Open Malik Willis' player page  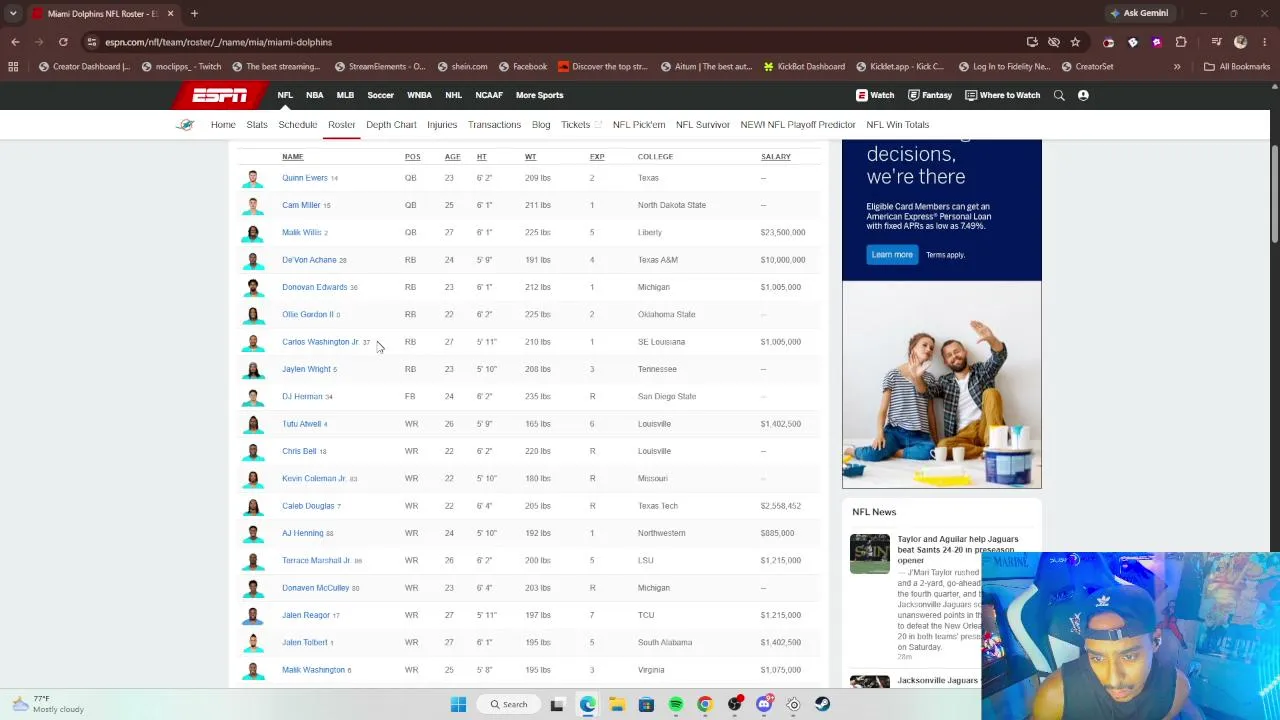301,233
